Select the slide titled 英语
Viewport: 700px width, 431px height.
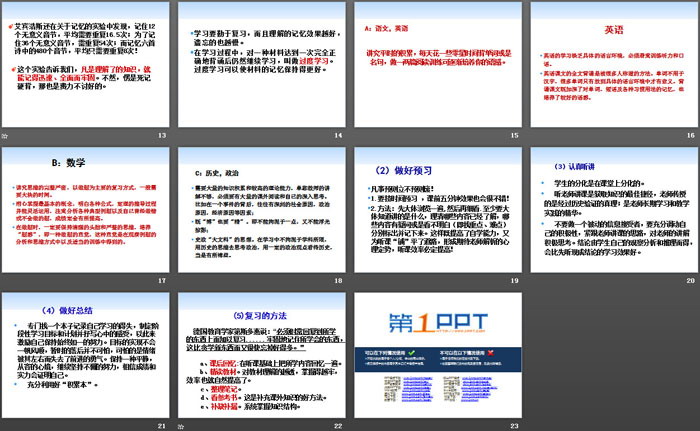point(614,65)
